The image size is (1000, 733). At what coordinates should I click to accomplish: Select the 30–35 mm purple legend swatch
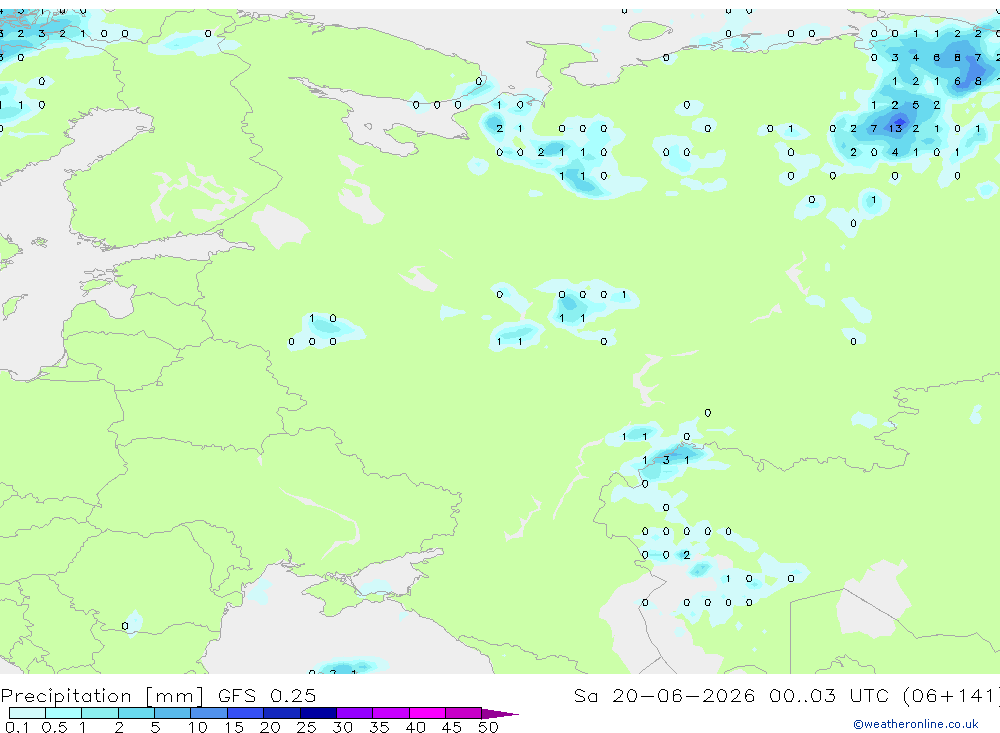tap(355, 713)
